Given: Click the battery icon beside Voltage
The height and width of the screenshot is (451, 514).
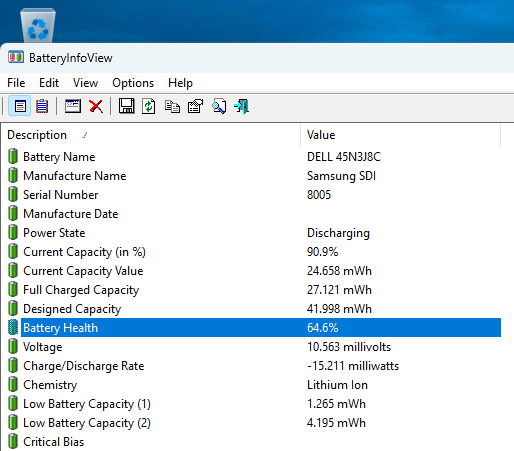Looking at the screenshot, I should pos(13,346).
